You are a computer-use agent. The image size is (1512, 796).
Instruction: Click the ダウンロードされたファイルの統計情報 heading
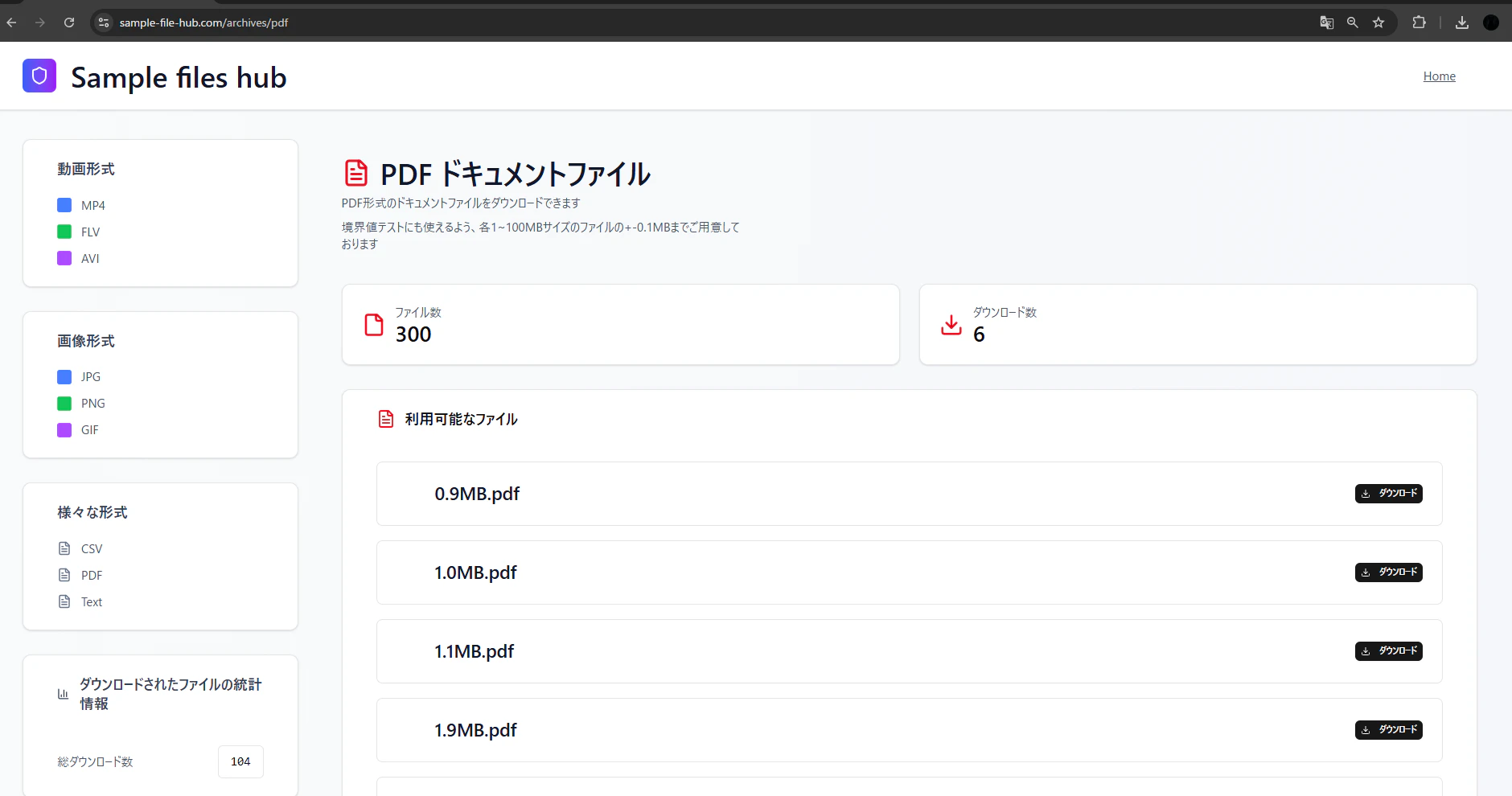(x=171, y=694)
